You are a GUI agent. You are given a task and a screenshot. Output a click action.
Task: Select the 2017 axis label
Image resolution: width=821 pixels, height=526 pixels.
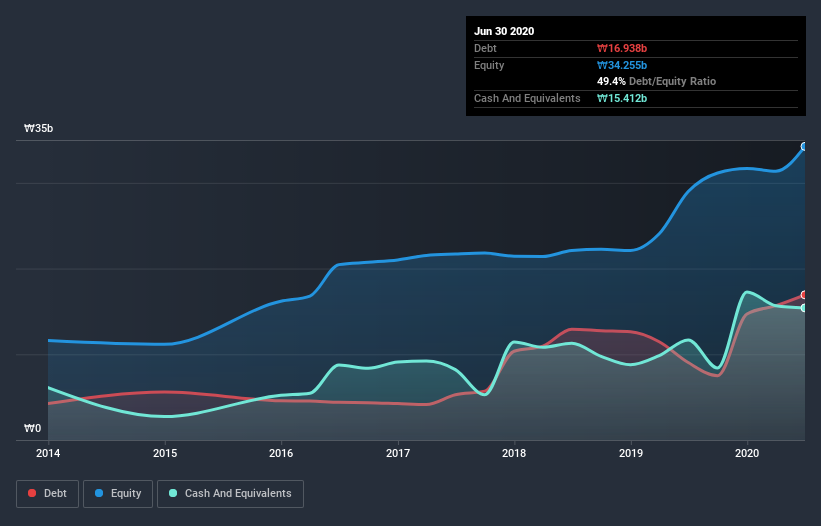(398, 453)
